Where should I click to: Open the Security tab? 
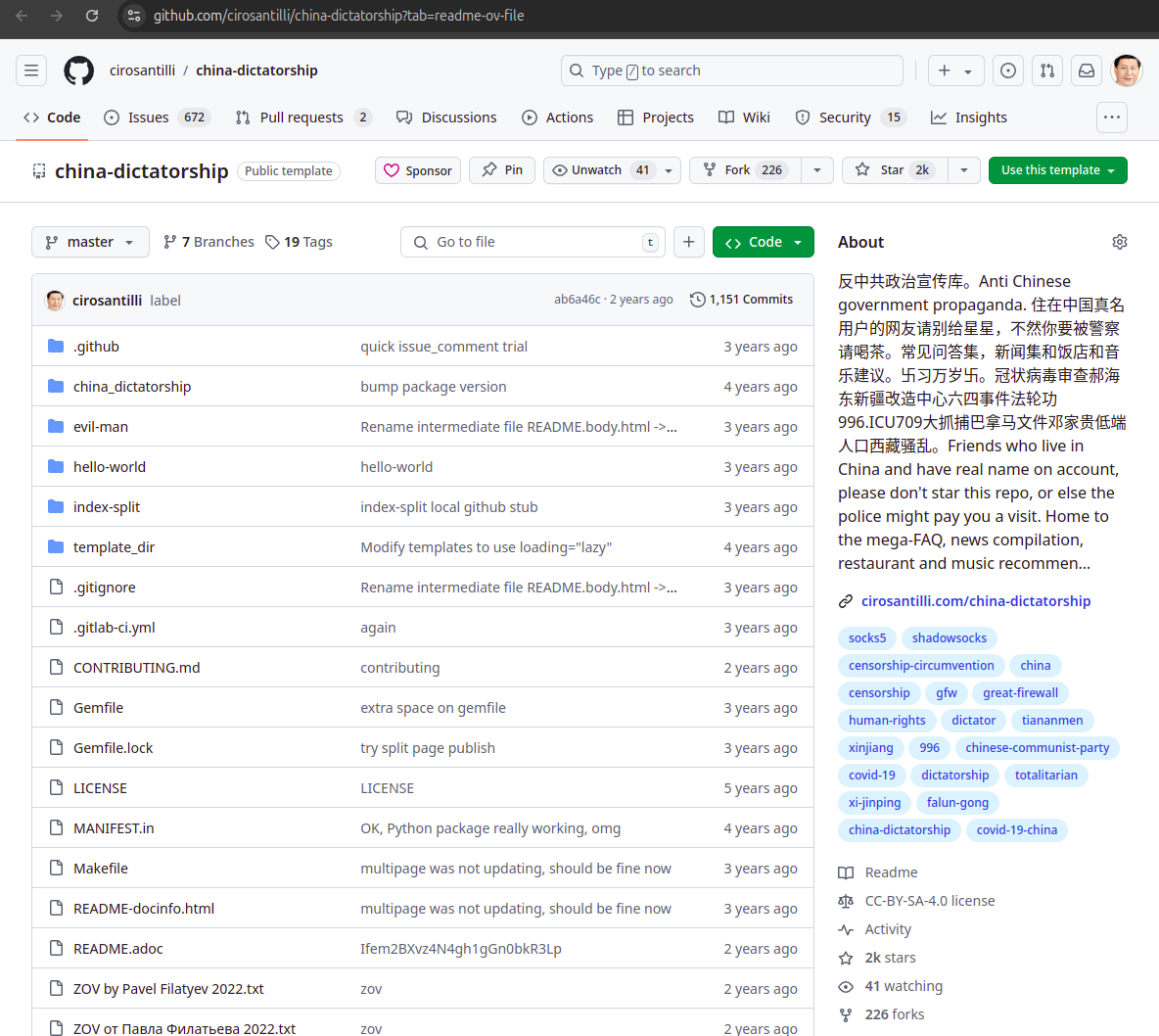pos(851,117)
